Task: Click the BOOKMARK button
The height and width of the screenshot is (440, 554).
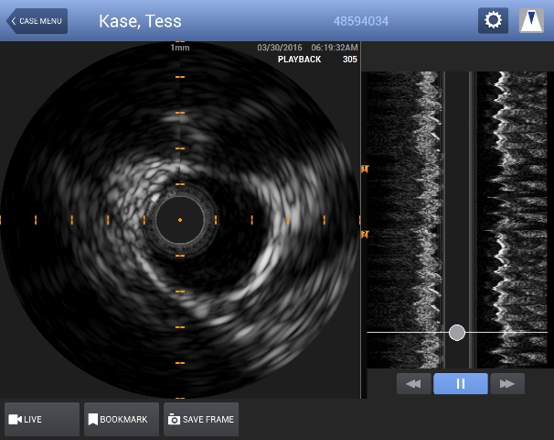Action: tap(122, 419)
